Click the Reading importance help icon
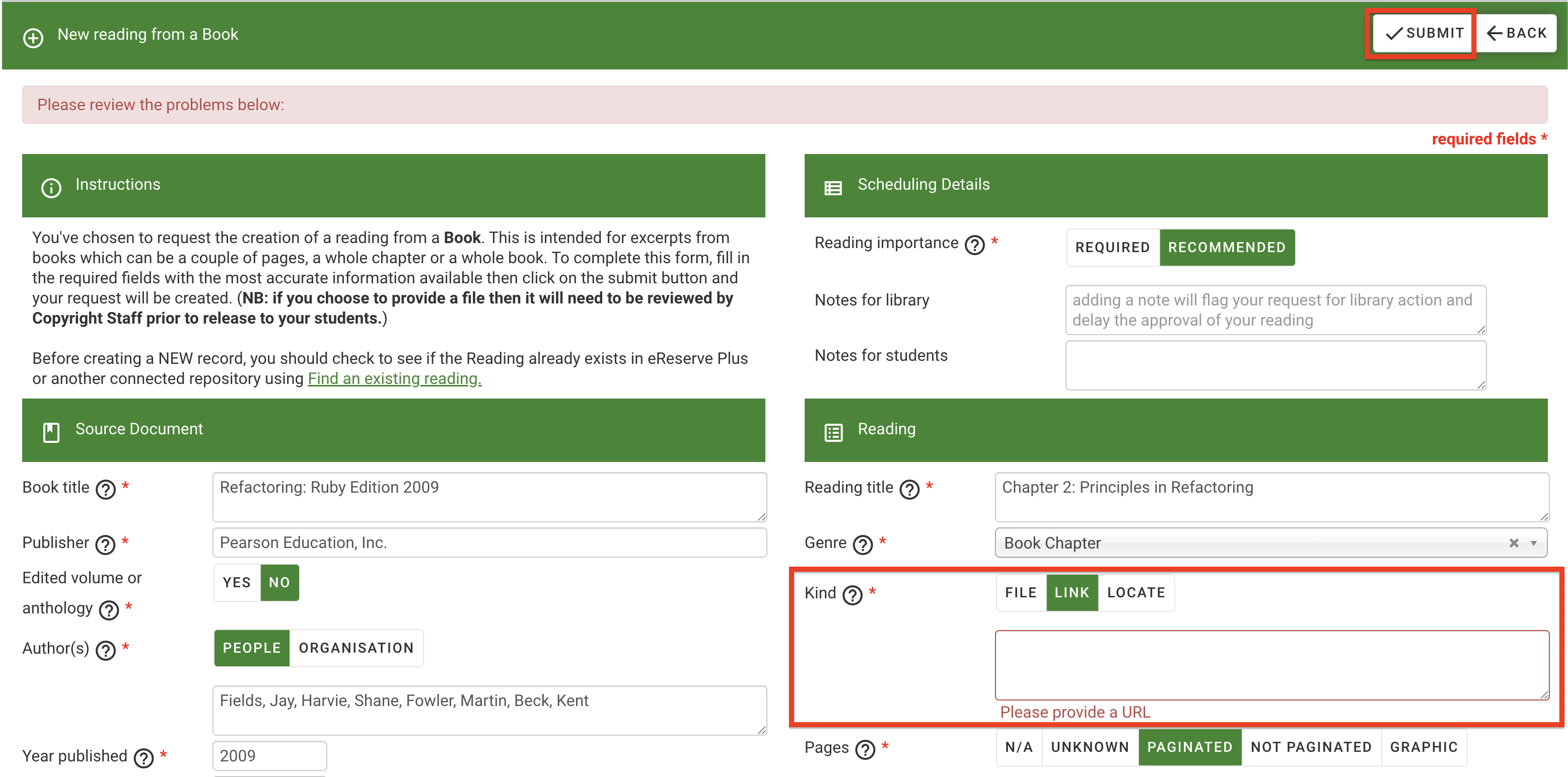The width and height of the screenshot is (1568, 777). 974,245
